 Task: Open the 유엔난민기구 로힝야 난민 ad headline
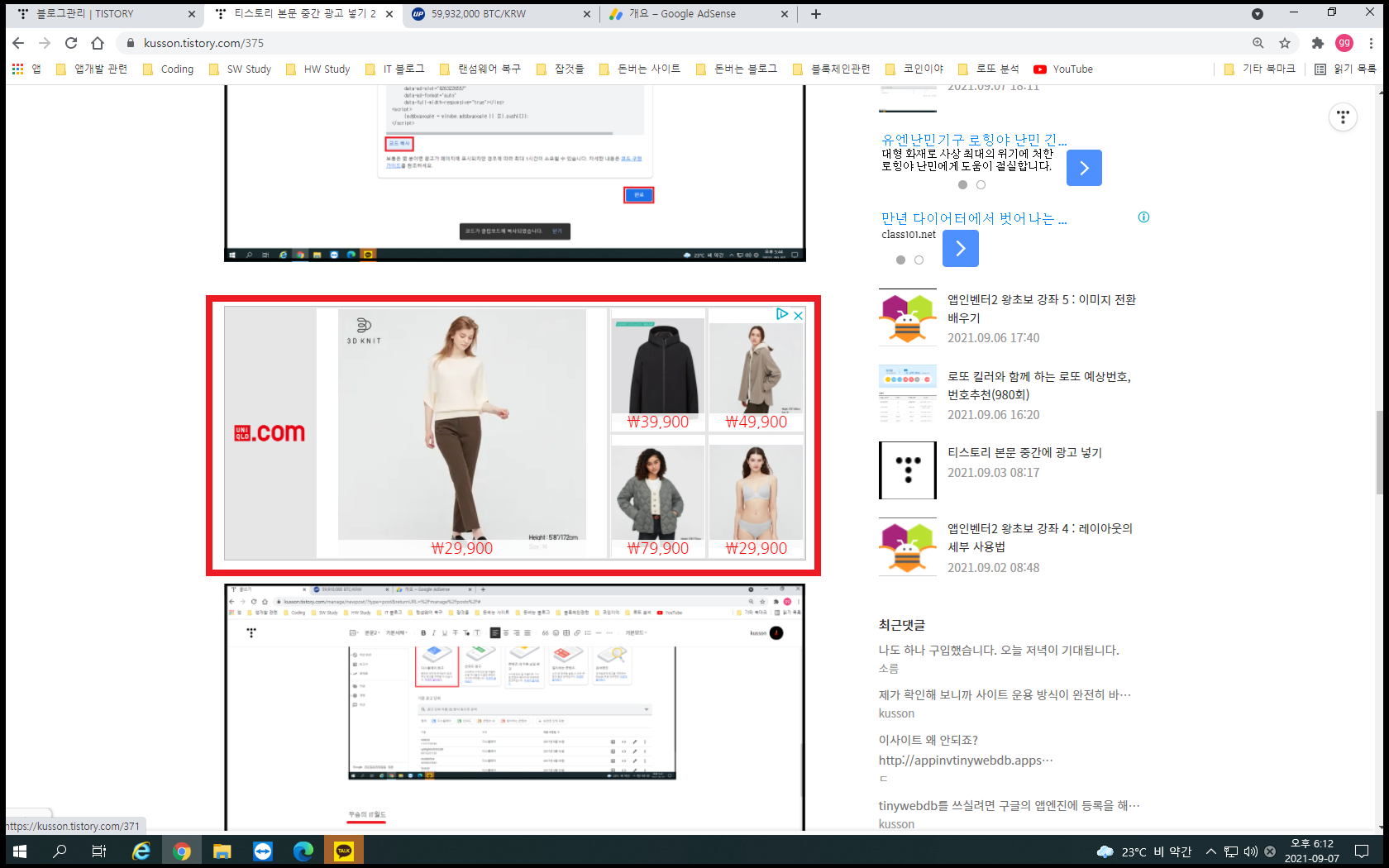click(x=974, y=140)
